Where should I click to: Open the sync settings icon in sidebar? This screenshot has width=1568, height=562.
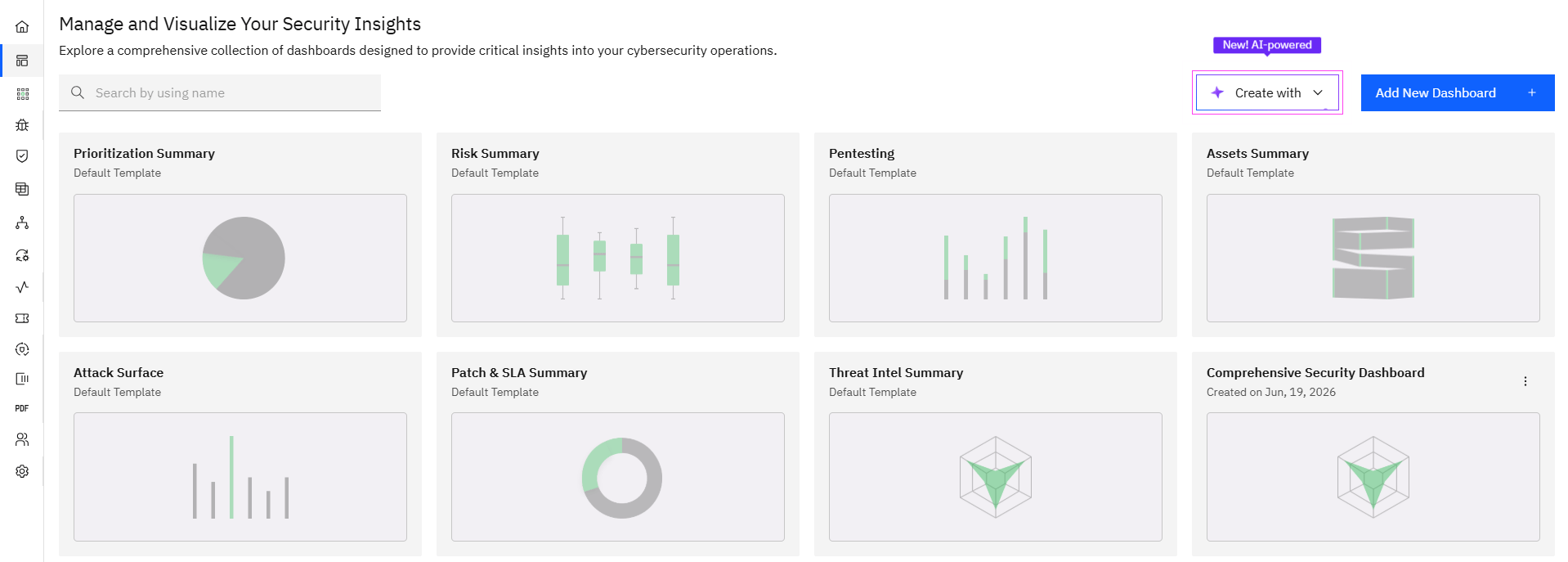(22, 255)
